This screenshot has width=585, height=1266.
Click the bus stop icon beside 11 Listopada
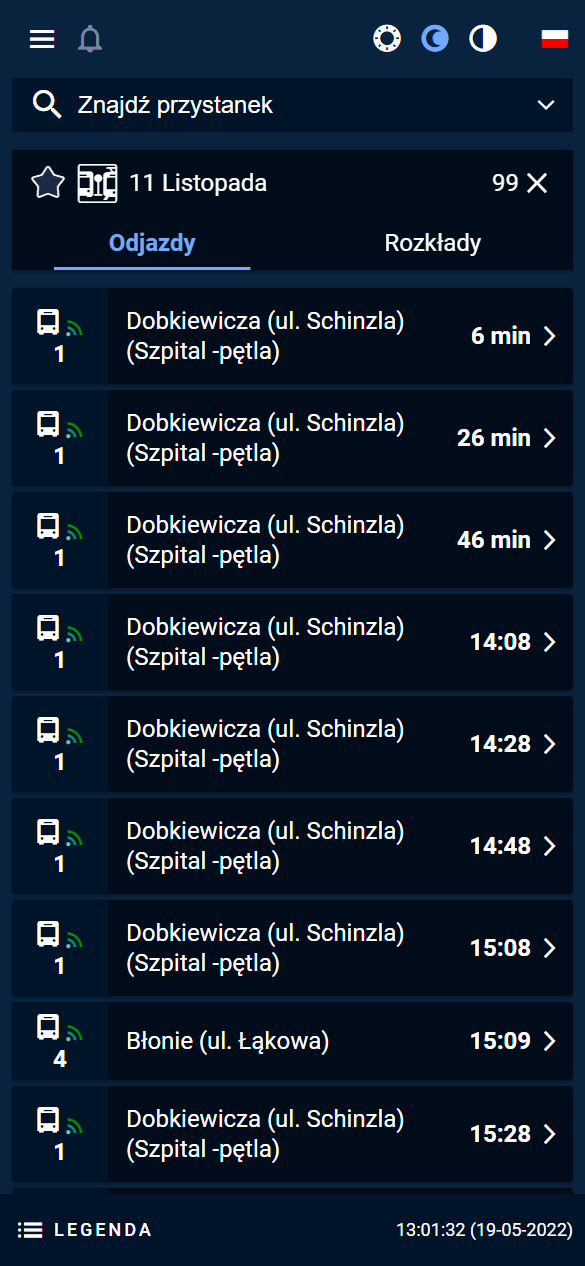coord(98,183)
